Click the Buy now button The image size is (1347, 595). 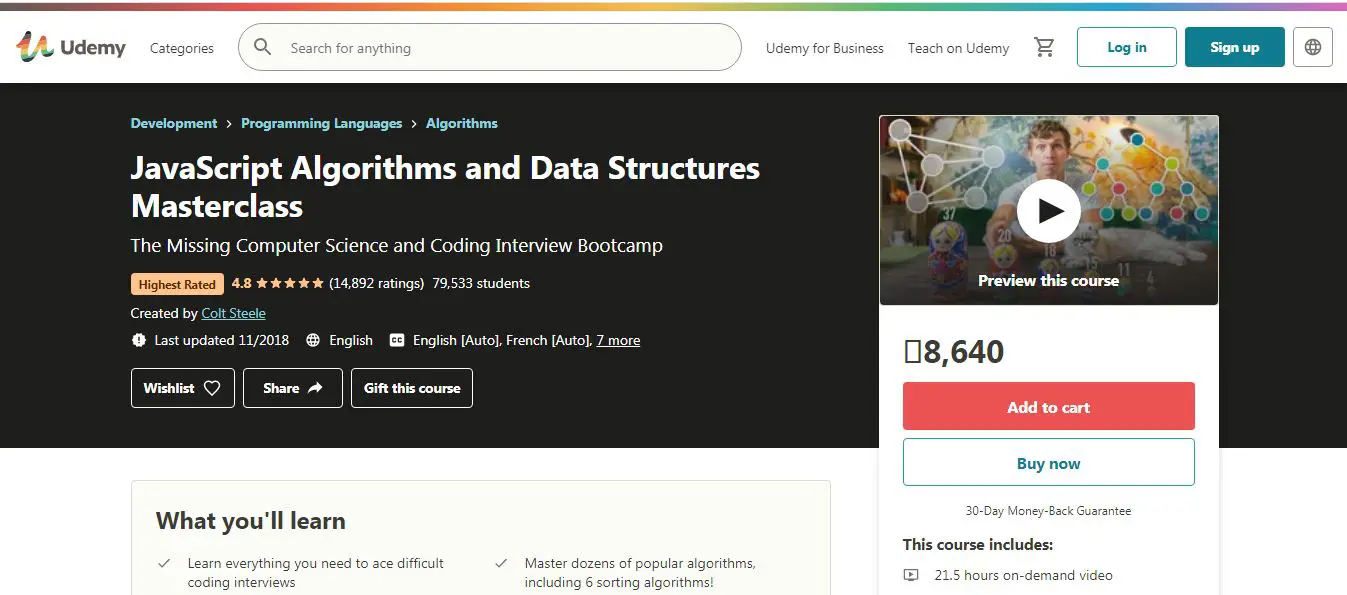click(1048, 463)
